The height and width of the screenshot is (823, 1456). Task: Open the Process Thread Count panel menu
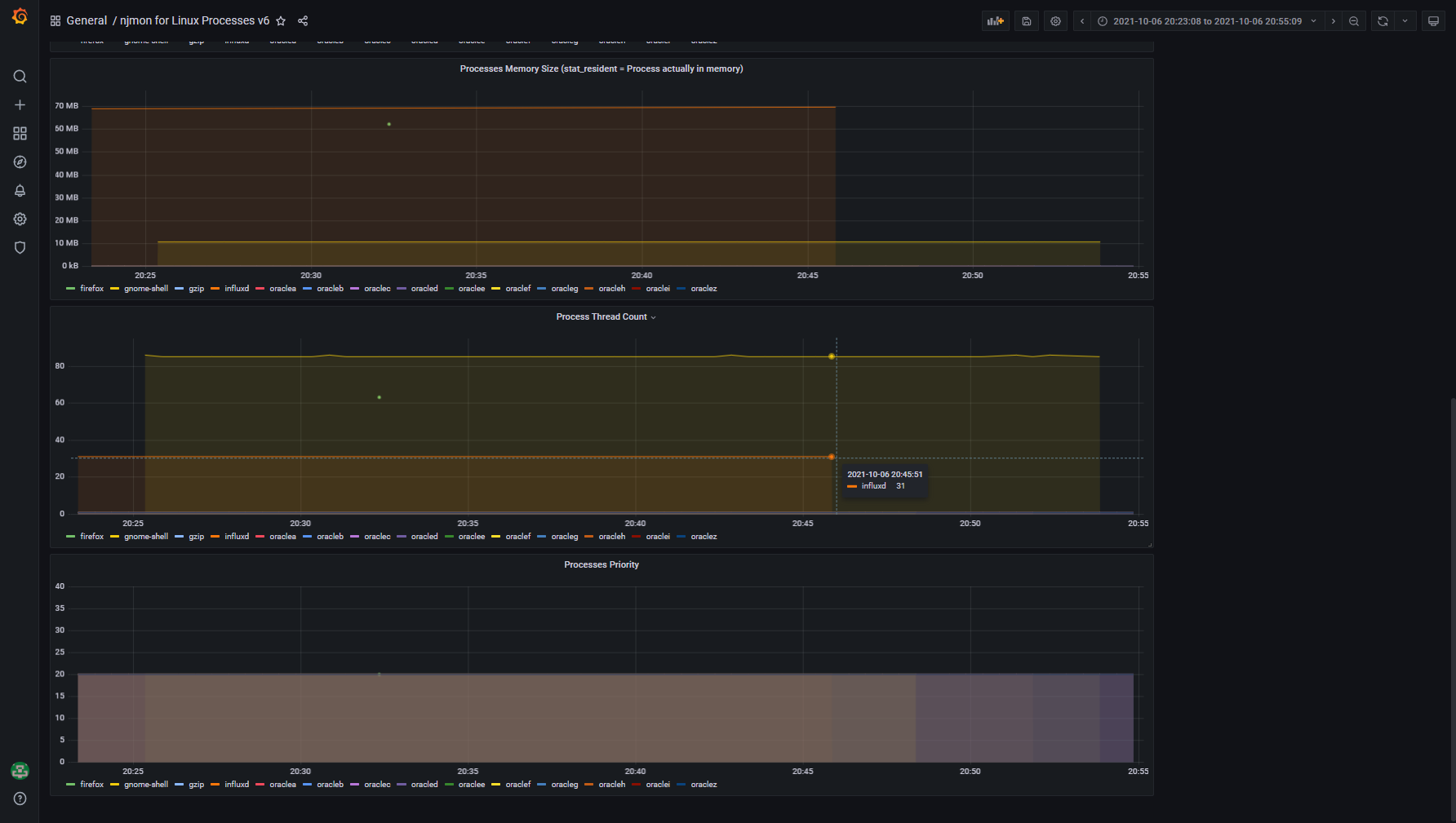click(601, 317)
